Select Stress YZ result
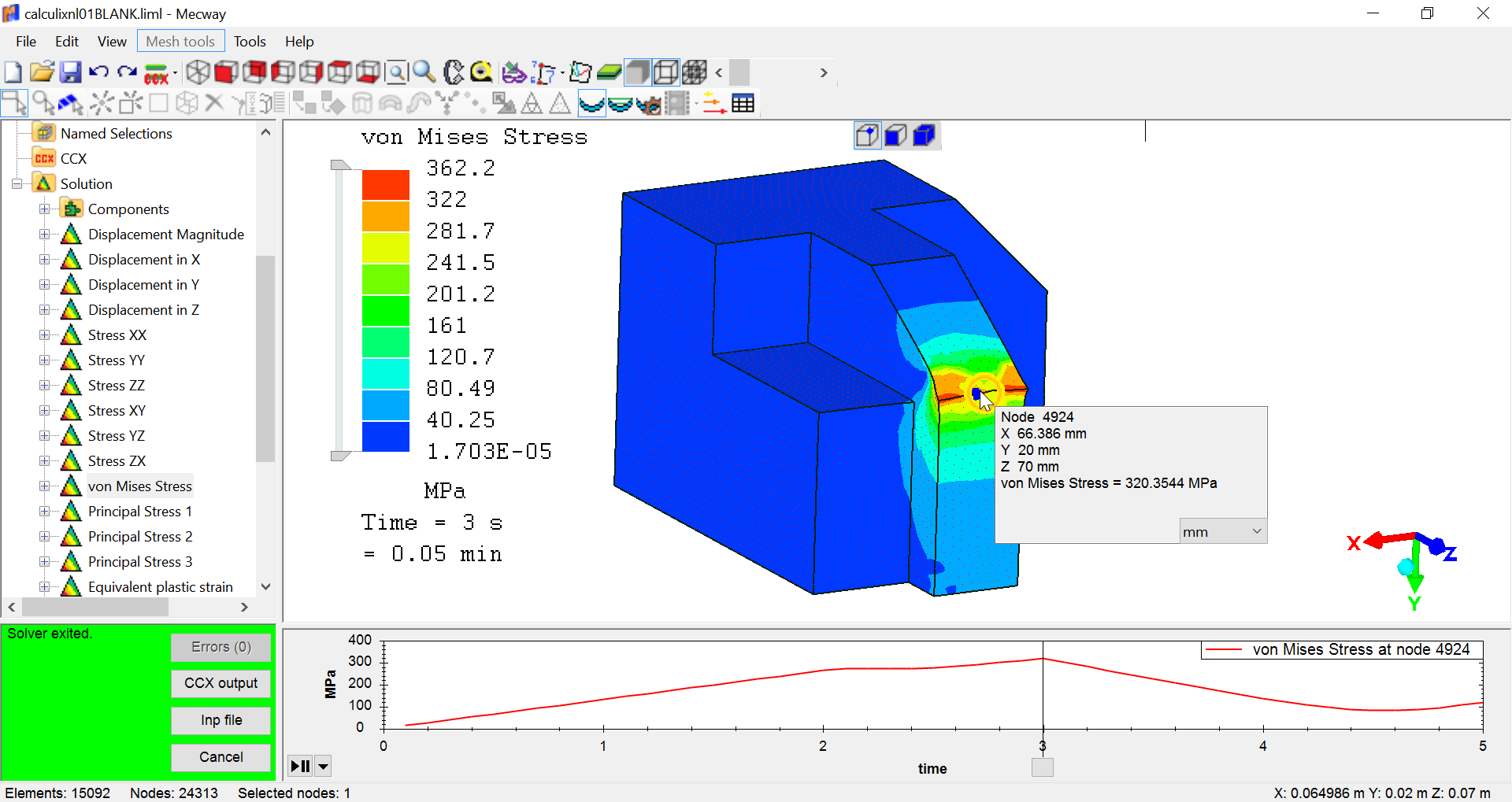 pos(117,435)
